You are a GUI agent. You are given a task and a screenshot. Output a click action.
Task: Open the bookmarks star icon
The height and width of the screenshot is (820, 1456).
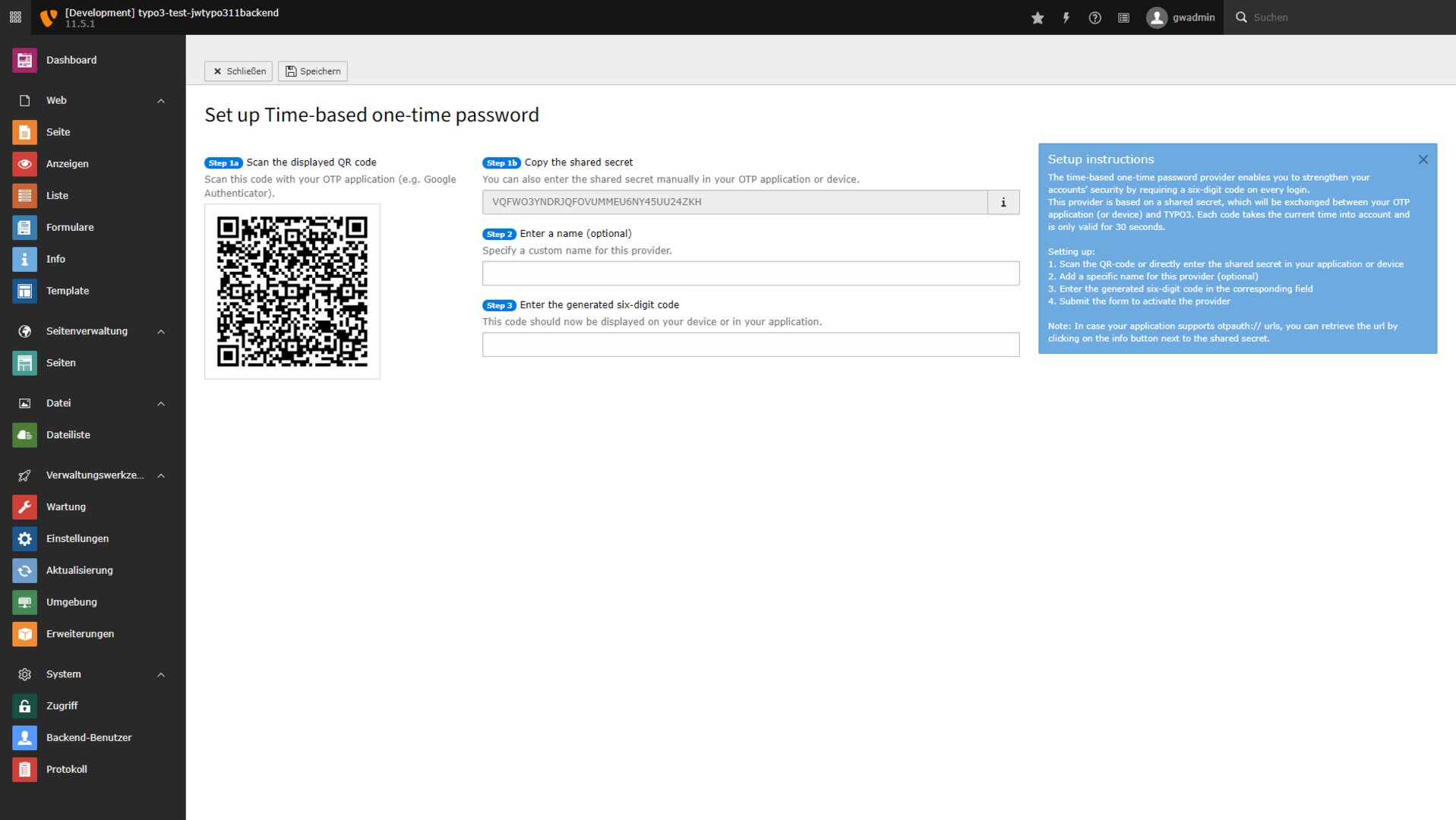coord(1038,17)
